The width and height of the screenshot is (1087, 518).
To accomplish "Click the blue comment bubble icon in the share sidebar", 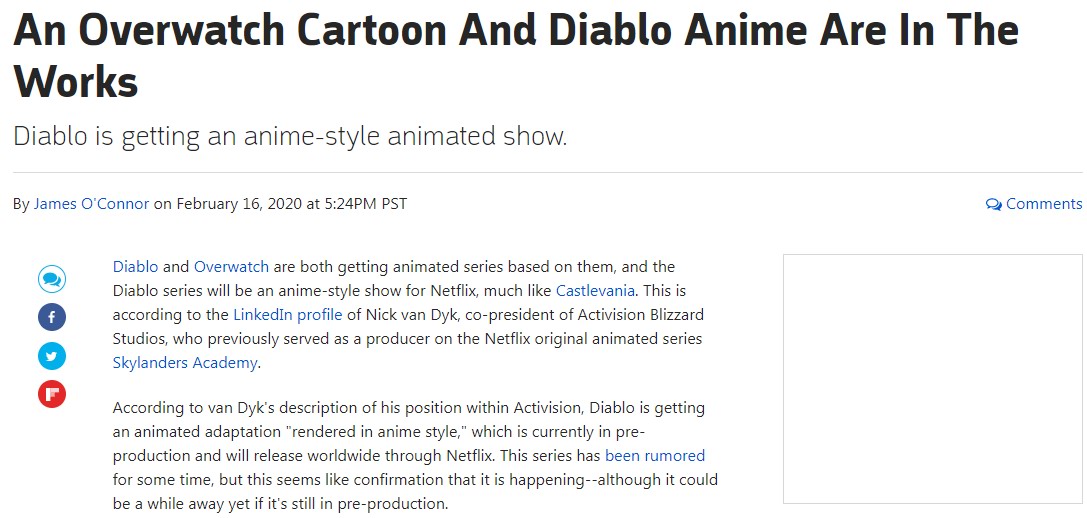I will (52, 279).
